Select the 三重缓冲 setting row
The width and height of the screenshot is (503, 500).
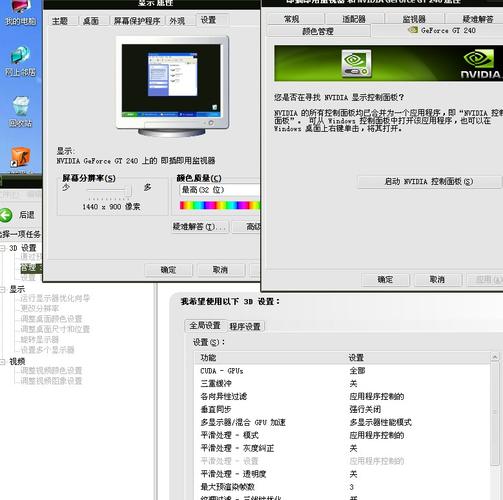342,384
